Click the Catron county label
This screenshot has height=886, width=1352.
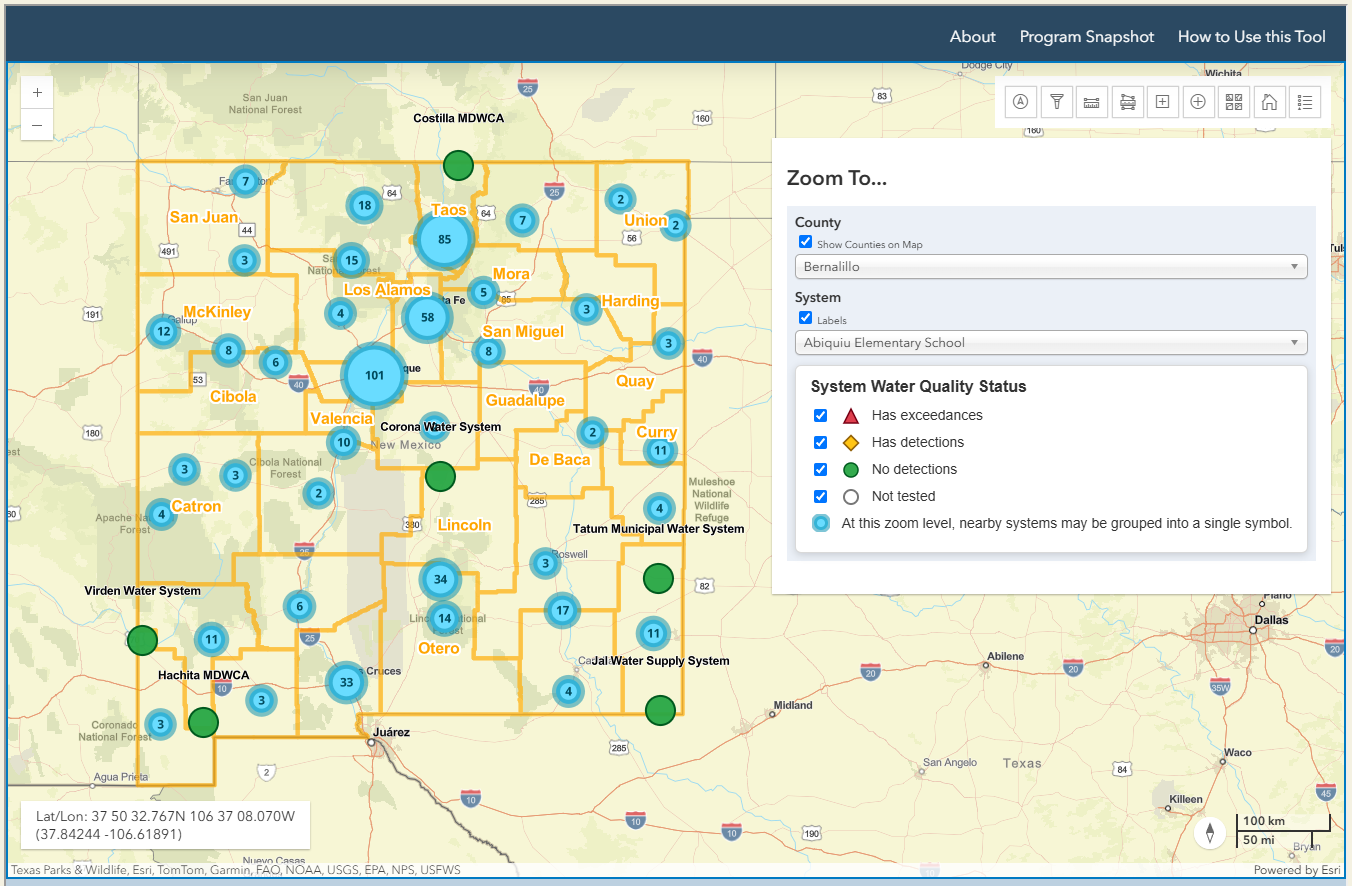[196, 506]
